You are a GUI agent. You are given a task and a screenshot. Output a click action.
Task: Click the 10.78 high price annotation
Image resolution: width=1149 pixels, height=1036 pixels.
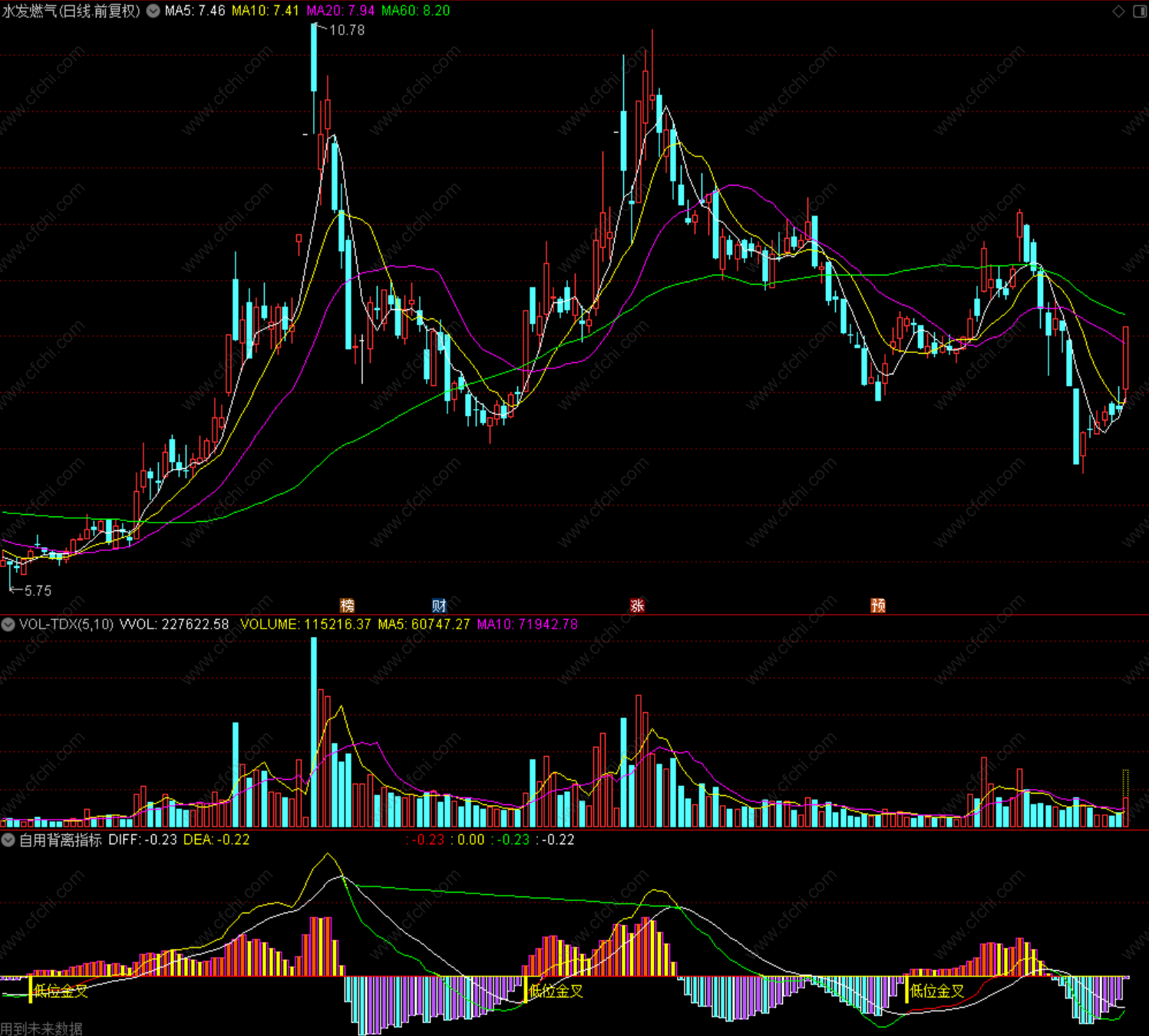click(347, 30)
